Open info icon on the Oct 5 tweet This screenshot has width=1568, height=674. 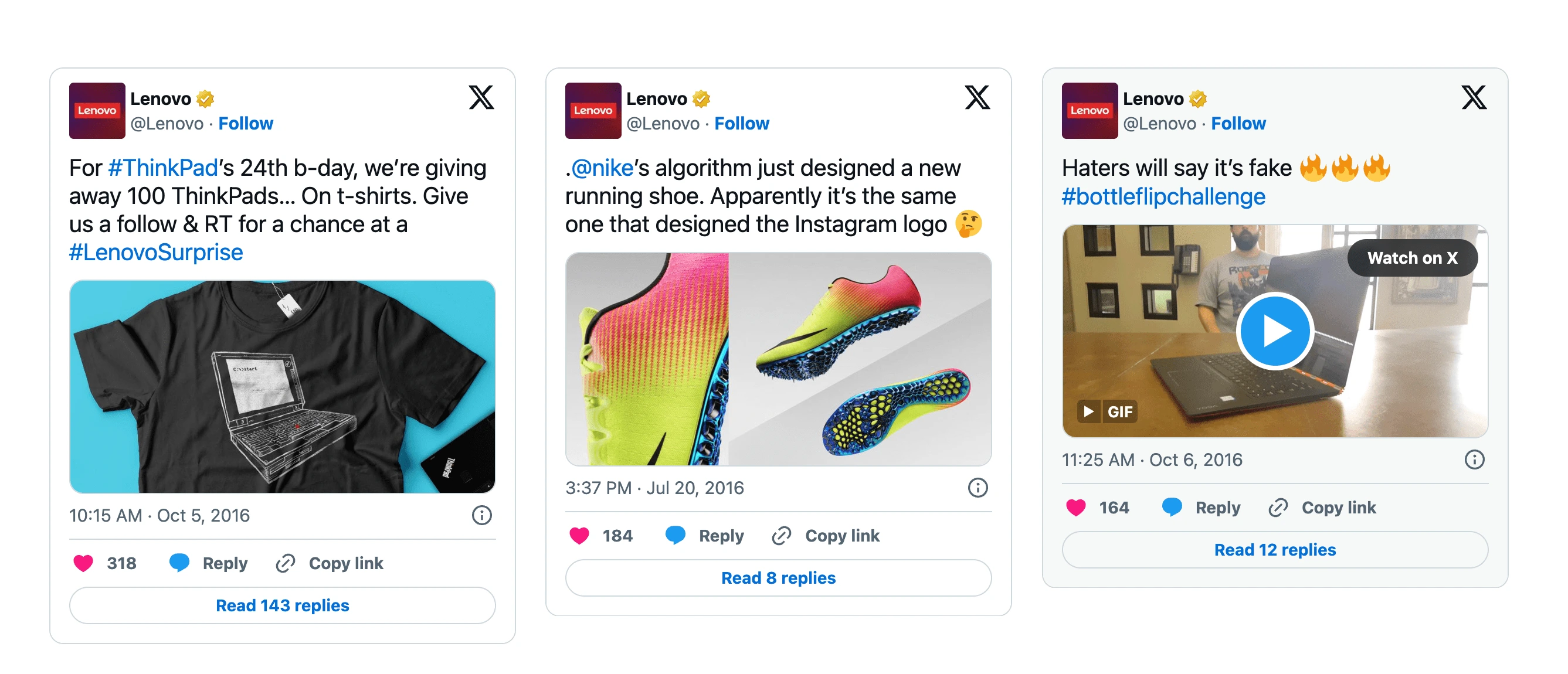click(481, 515)
